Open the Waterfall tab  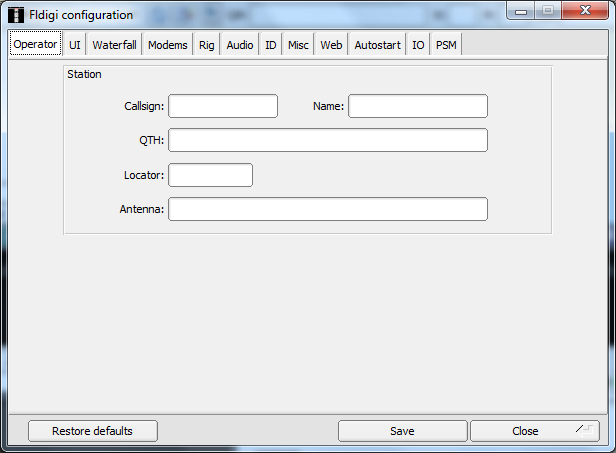click(x=114, y=45)
